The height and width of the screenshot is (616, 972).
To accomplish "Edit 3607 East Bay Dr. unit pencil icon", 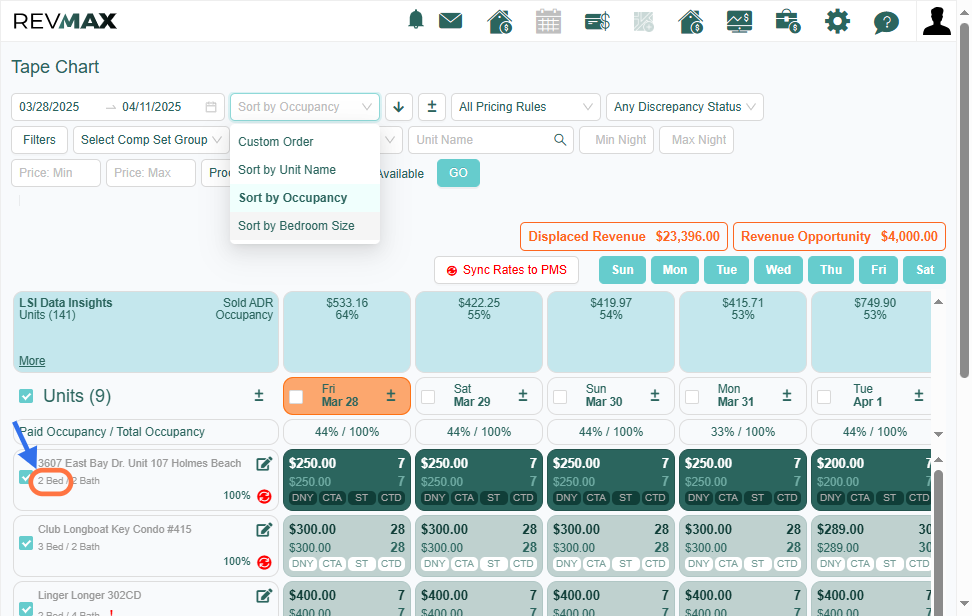I will tap(264, 464).
